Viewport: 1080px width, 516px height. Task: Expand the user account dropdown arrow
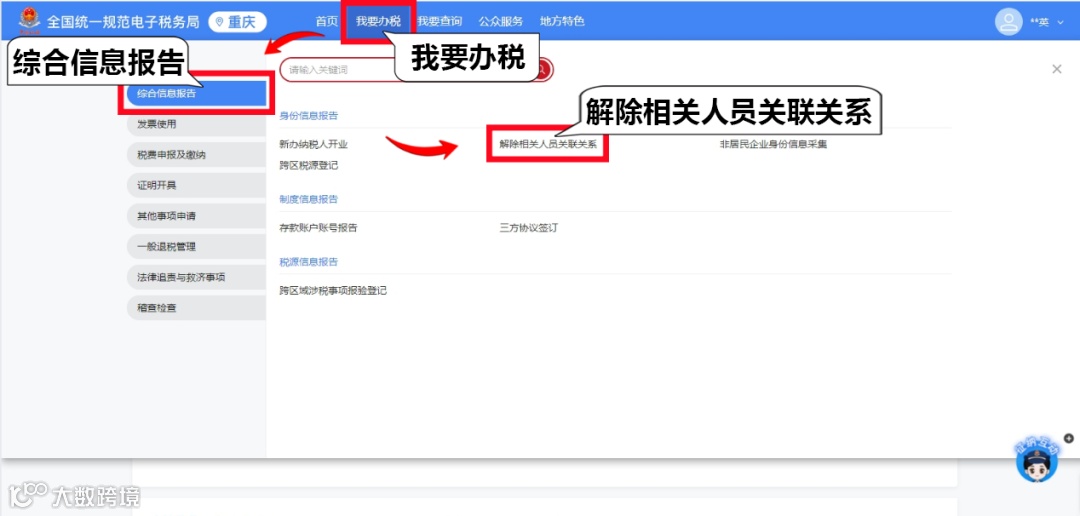pos(1060,23)
